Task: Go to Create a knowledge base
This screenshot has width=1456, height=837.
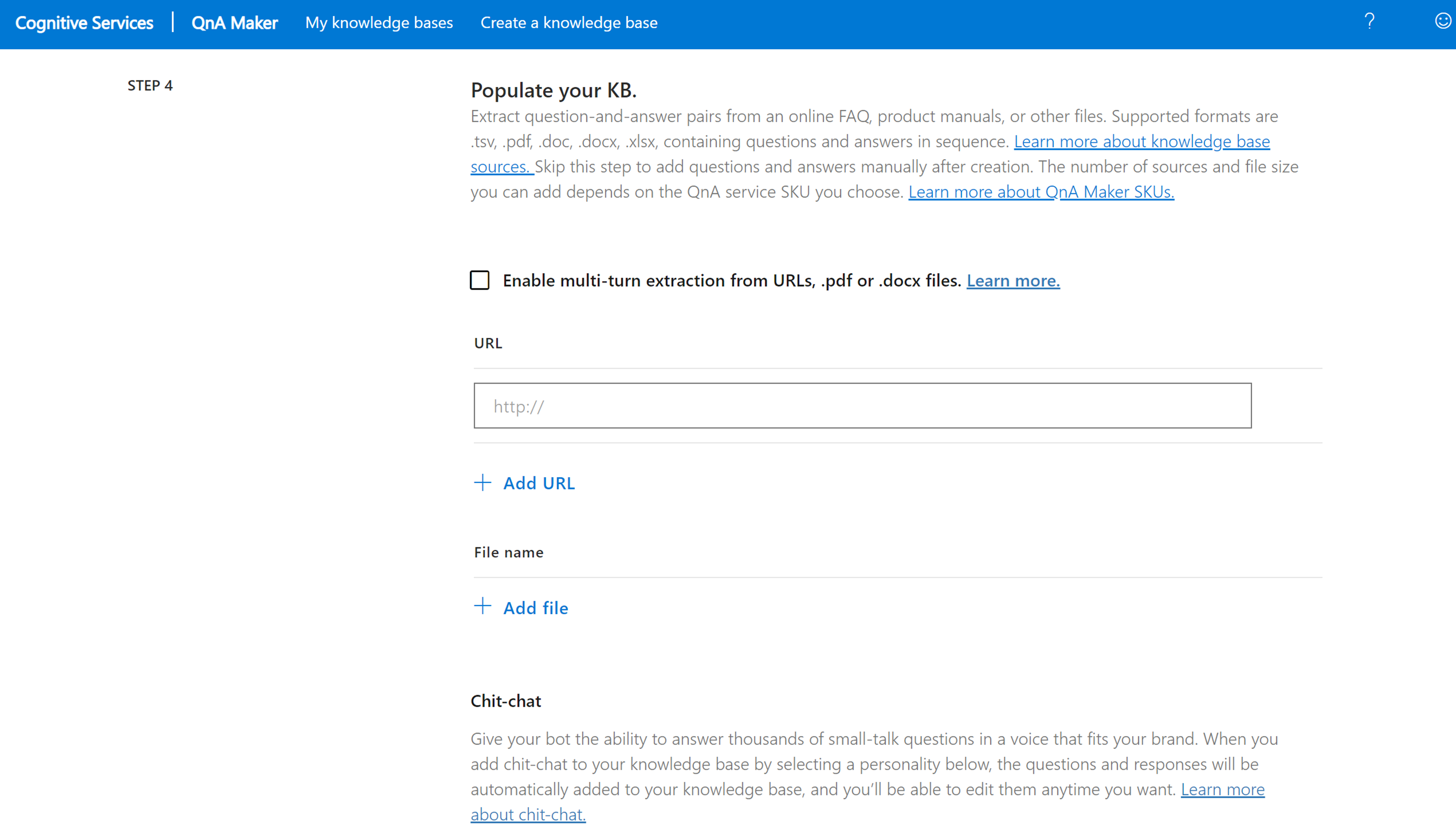Action: (x=569, y=22)
